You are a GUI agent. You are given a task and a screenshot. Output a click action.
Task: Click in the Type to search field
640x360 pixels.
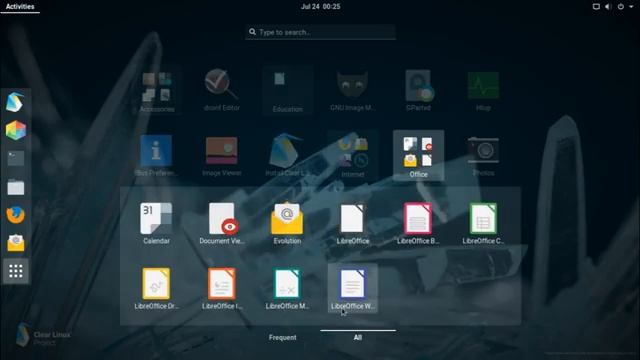320,32
